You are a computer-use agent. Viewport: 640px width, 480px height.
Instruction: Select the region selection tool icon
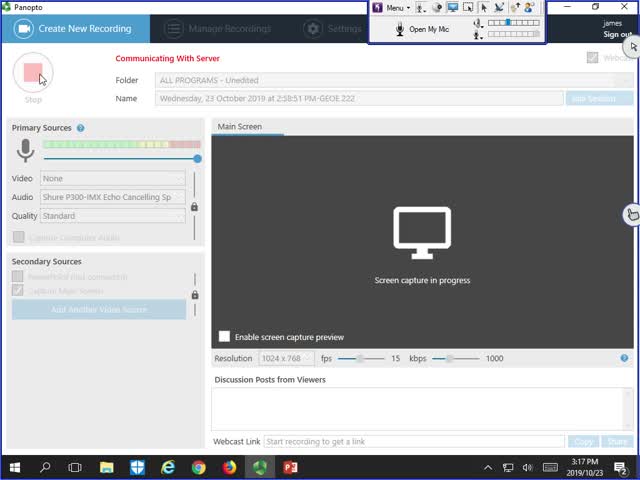point(468,8)
